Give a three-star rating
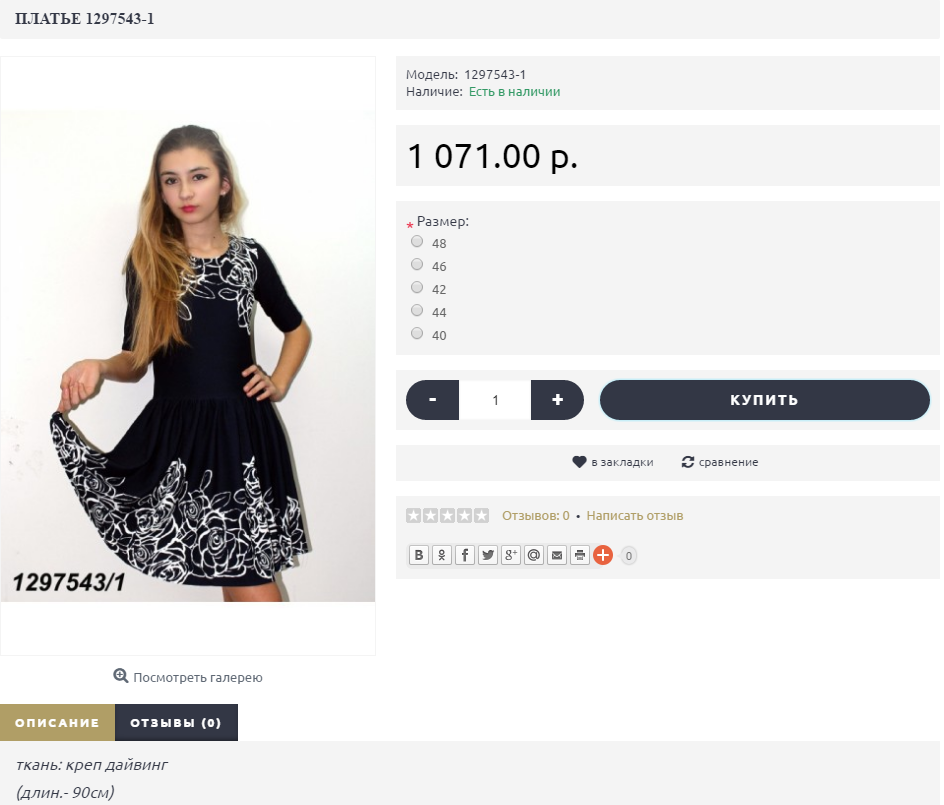944x805 pixels. tap(447, 515)
